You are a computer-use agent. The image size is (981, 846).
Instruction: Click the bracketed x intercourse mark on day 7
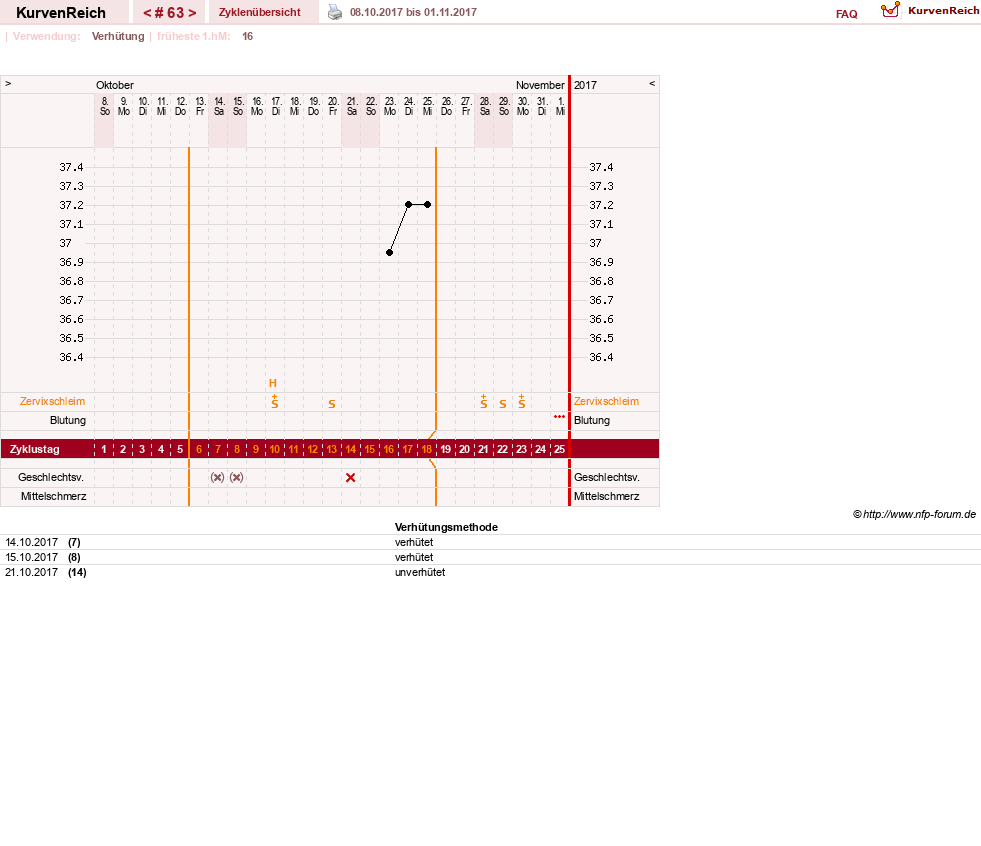pyautogui.click(x=217, y=477)
